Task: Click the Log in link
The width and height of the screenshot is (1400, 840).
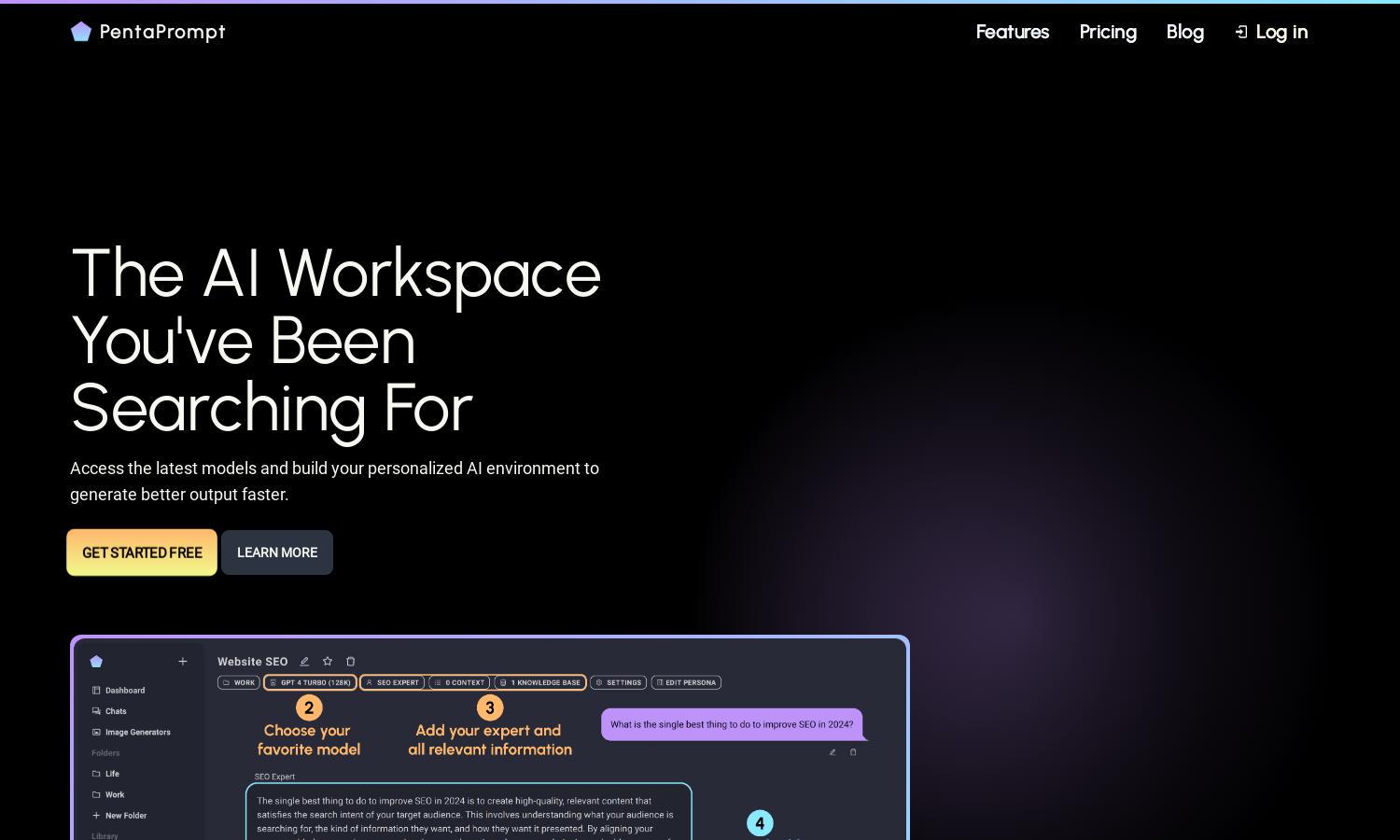Action: (1271, 32)
